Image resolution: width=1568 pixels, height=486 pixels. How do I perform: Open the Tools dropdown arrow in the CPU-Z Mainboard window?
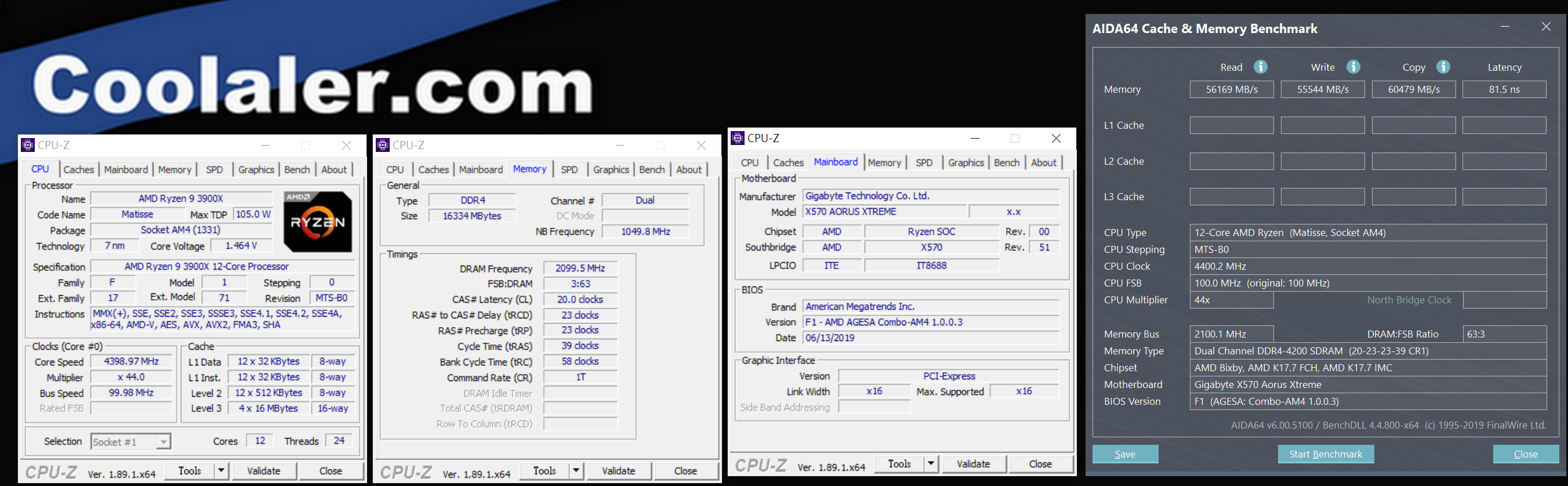931,464
